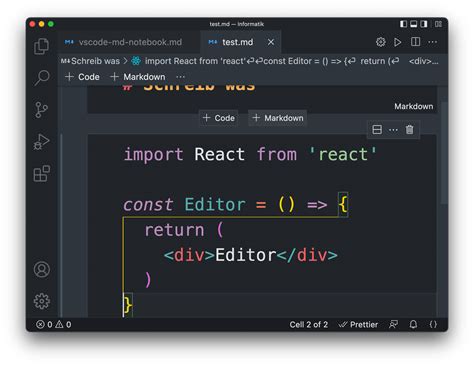The width and height of the screenshot is (474, 366).
Task: Click the opening div tag in code
Action: (189, 255)
